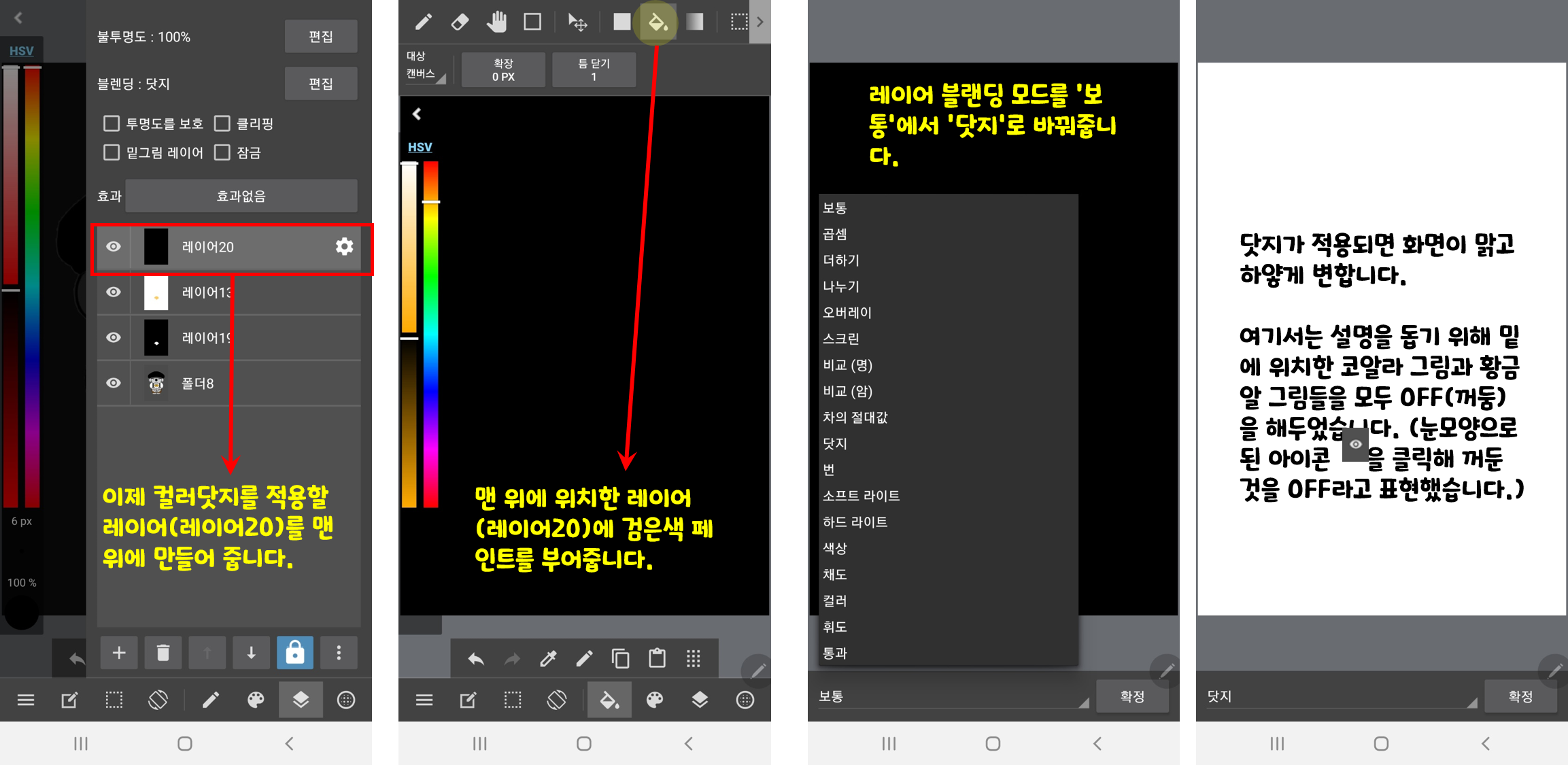The width and height of the screenshot is (1568, 765).
Task: Choose 오버레이 from blending mode list
Action: point(847,313)
